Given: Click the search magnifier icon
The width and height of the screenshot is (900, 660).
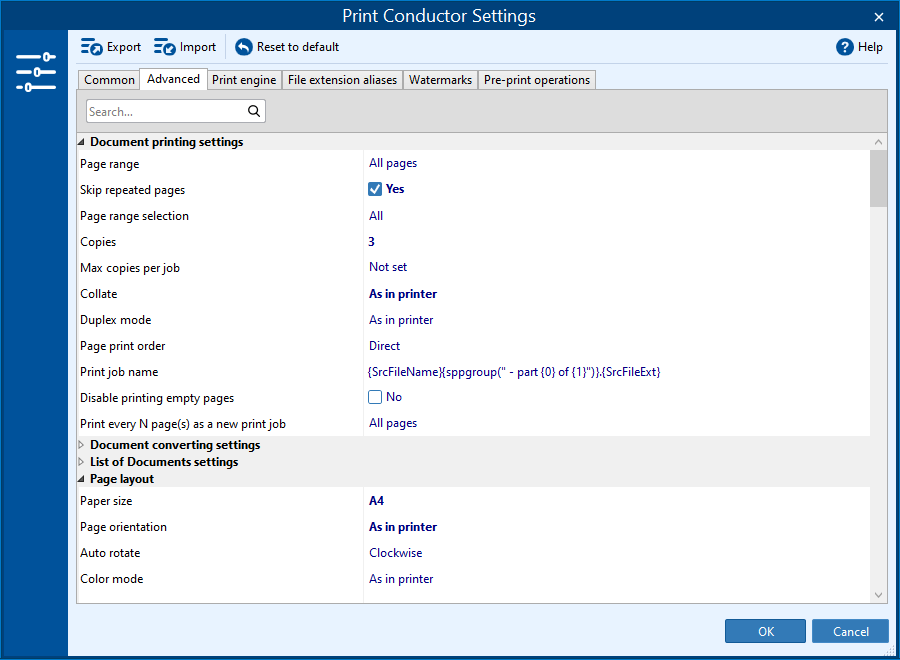Looking at the screenshot, I should click(254, 111).
